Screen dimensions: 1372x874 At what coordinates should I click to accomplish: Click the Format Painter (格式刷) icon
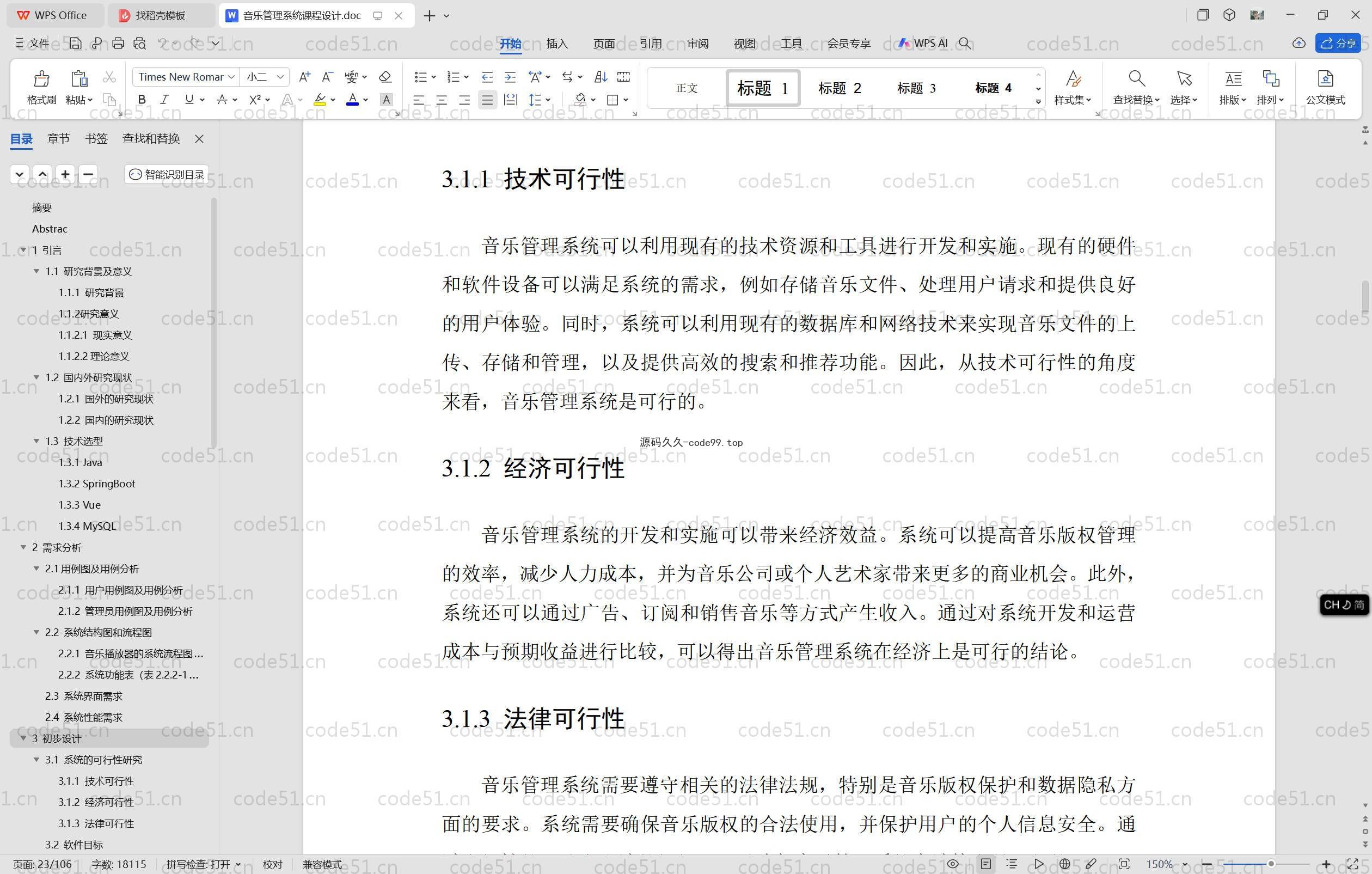pyautogui.click(x=41, y=78)
